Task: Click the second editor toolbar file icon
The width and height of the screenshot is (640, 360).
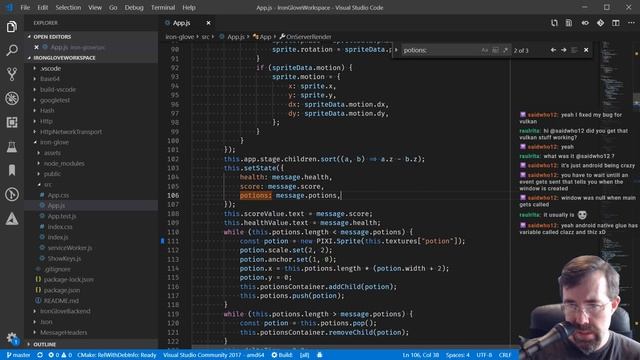Action: (569, 23)
